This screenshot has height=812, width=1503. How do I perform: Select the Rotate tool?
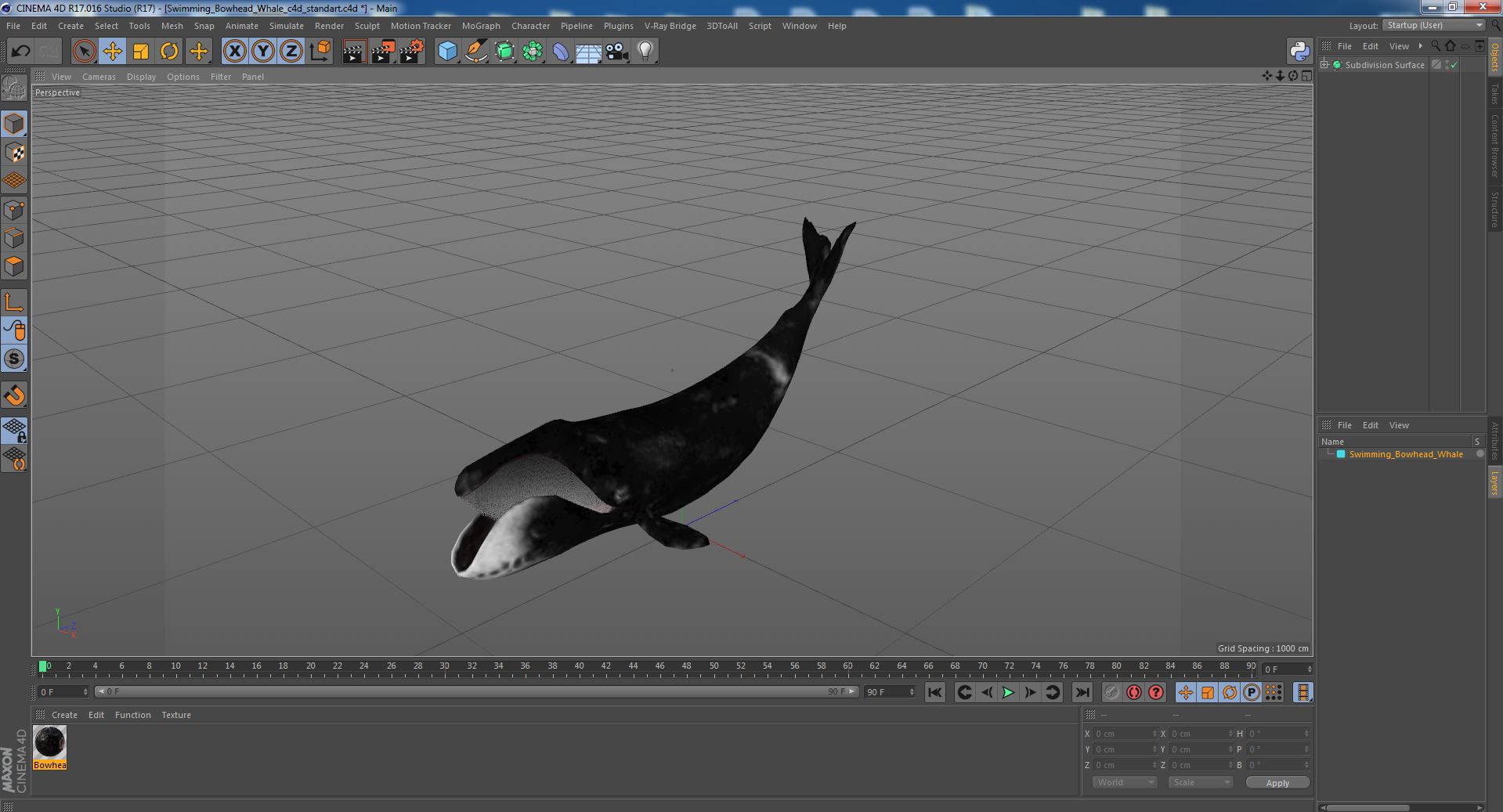[x=169, y=52]
